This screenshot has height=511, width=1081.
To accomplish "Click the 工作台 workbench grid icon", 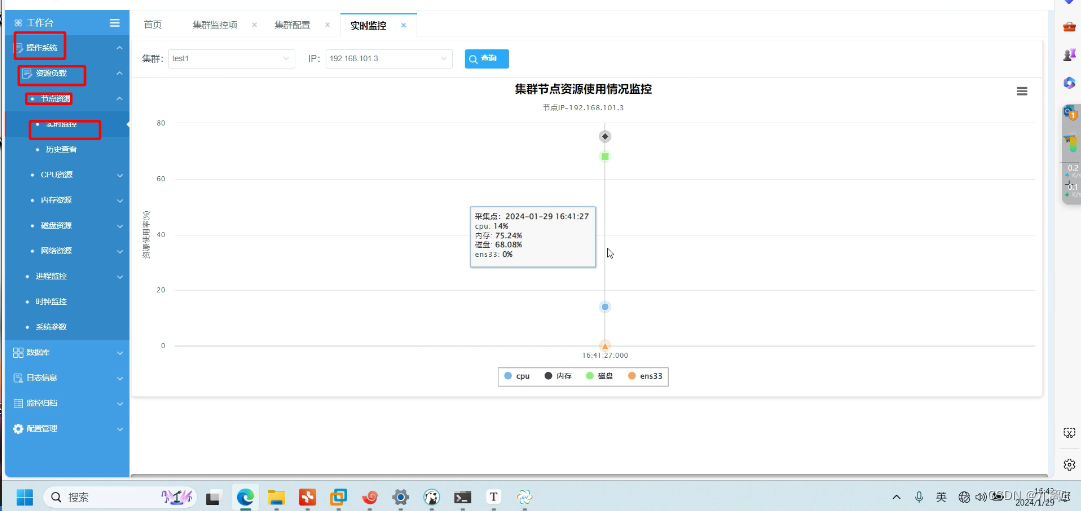I will (19, 23).
